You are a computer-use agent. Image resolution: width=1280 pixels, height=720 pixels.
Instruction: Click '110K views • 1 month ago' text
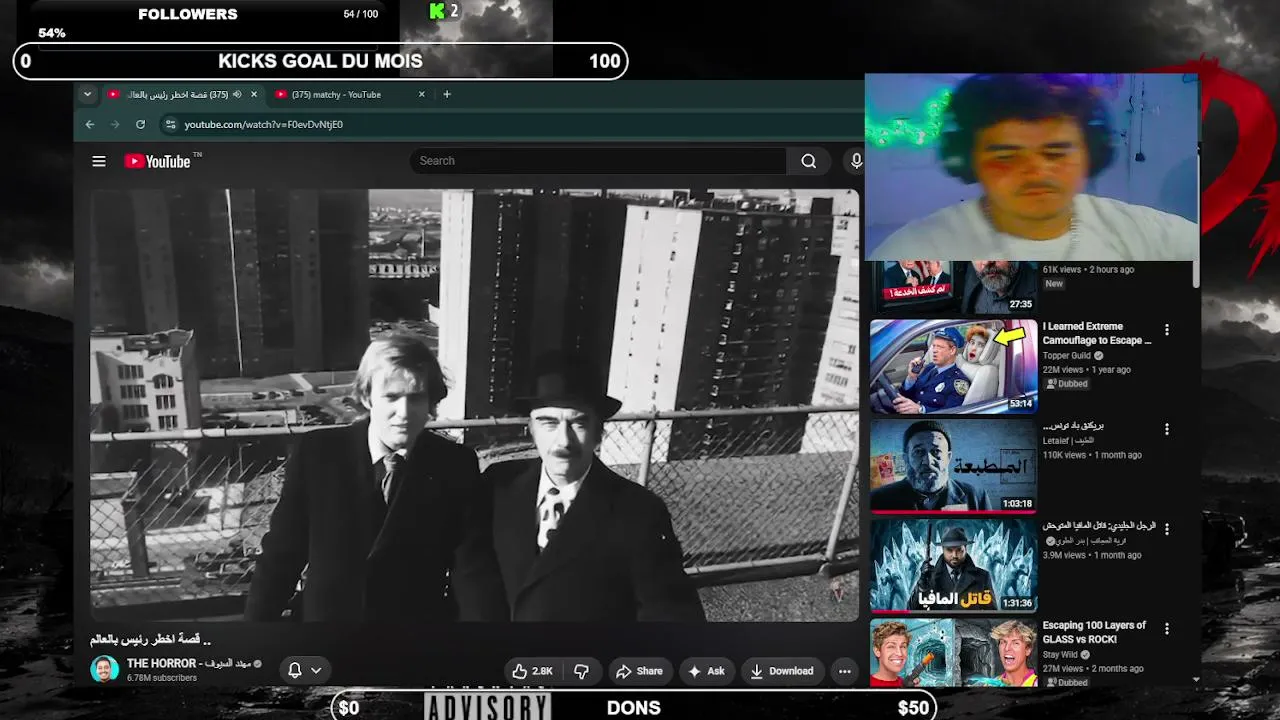[1092, 455]
